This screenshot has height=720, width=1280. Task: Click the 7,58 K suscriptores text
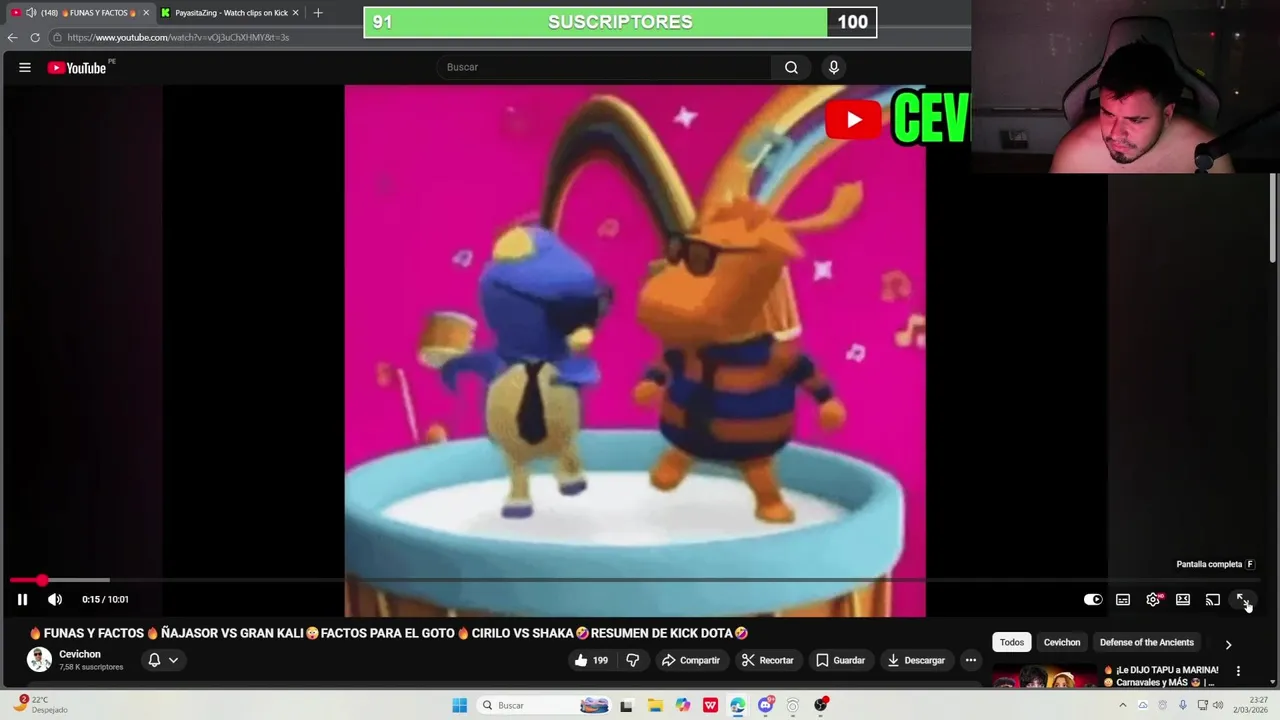point(91,667)
